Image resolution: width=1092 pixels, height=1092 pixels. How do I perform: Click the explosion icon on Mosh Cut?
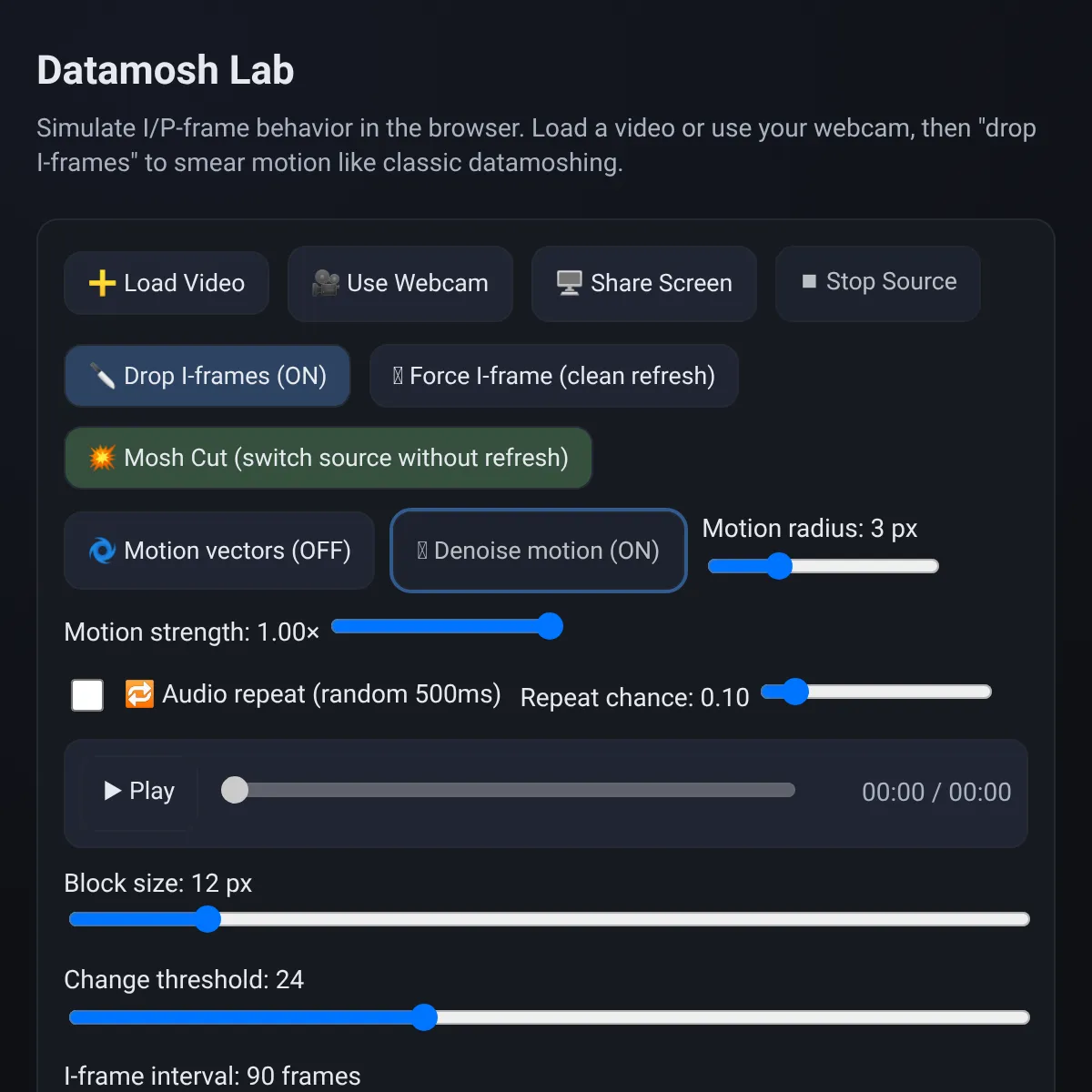pyautogui.click(x=102, y=457)
